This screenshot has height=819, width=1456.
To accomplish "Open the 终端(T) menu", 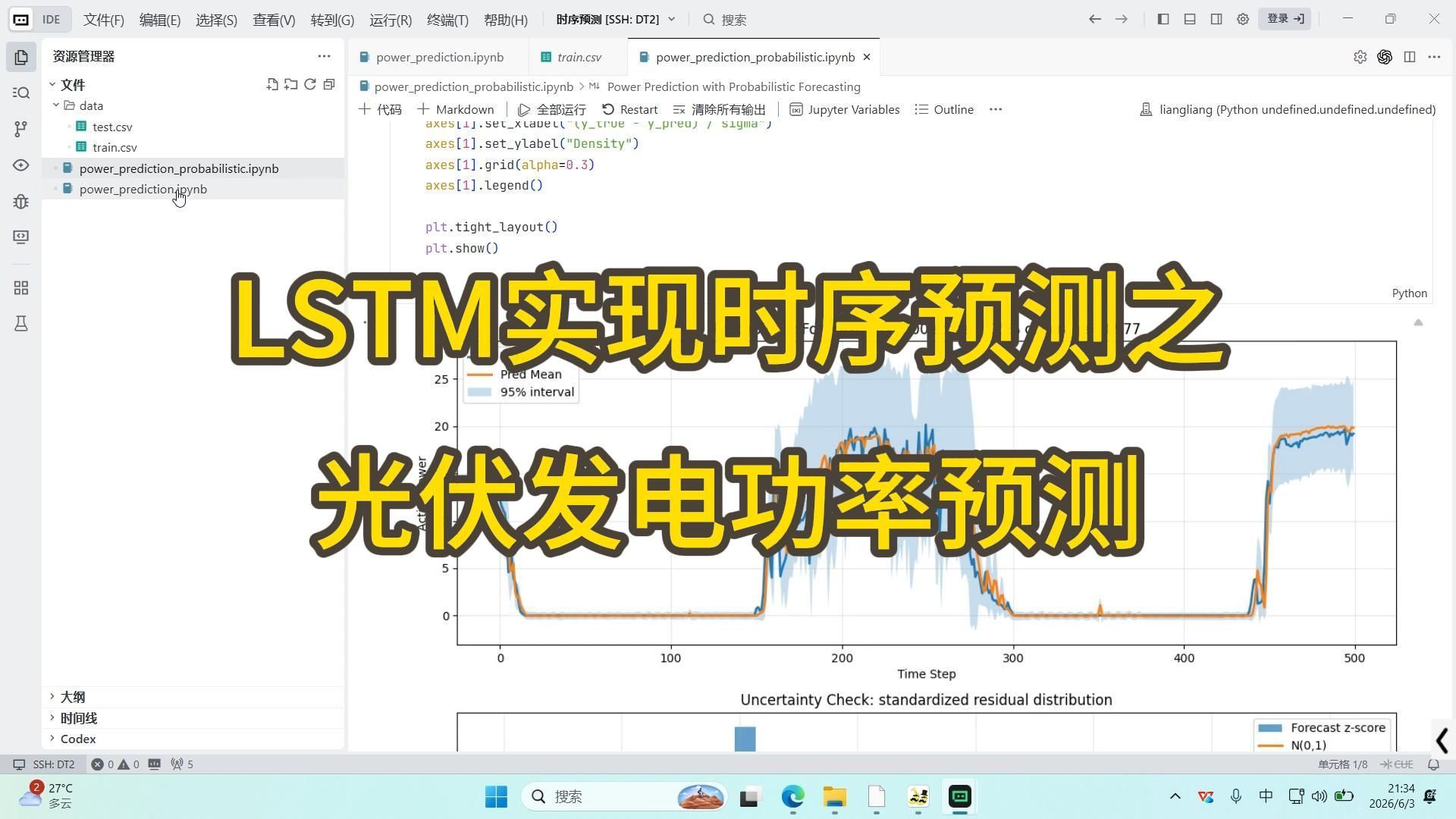I will point(447,20).
